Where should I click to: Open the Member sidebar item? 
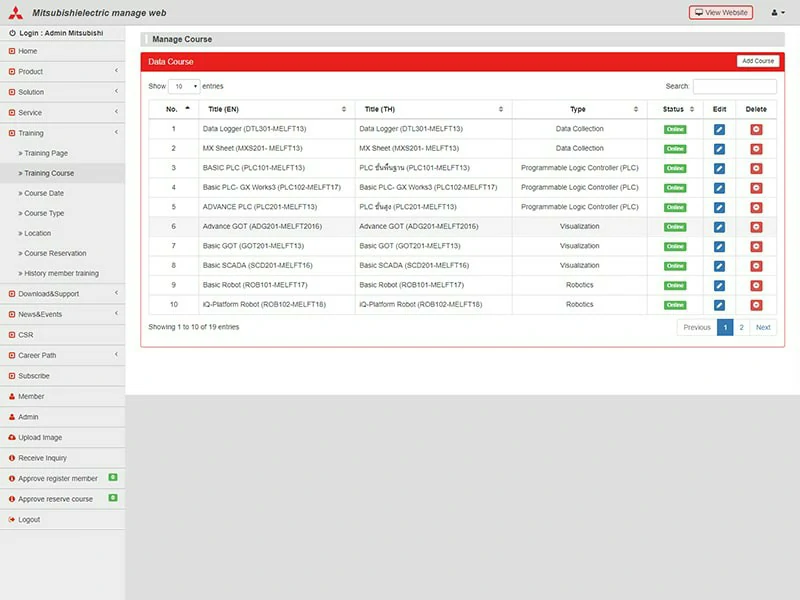tap(62, 396)
